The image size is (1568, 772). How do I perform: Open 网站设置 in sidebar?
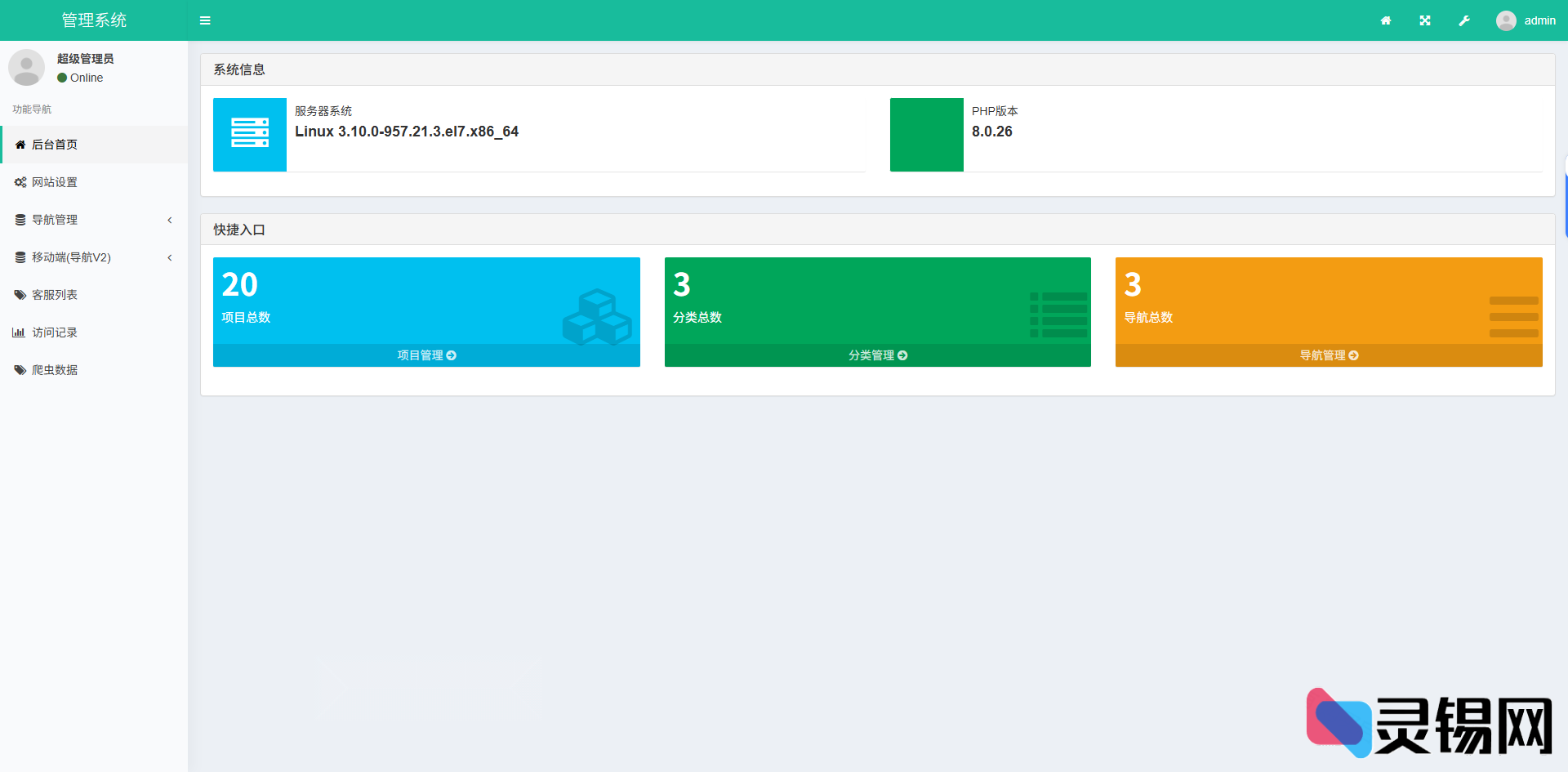(55, 182)
